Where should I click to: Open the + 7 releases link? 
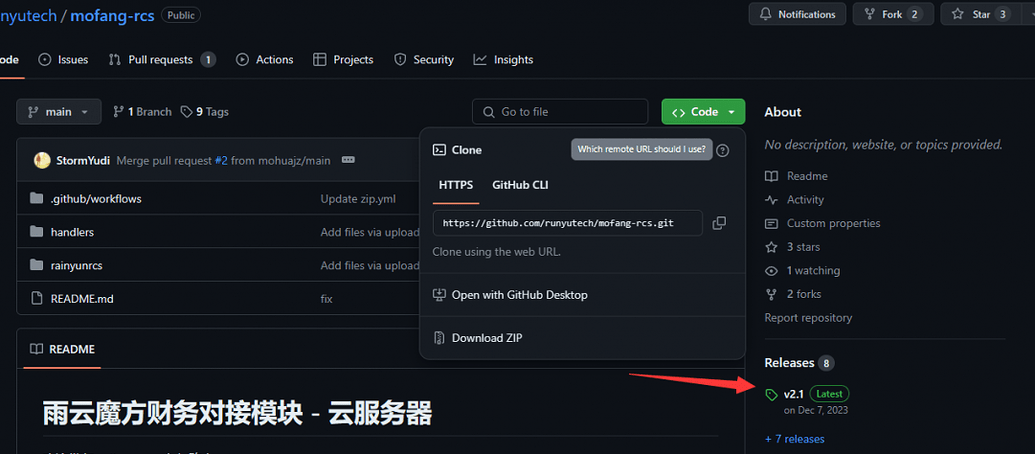[x=794, y=439]
